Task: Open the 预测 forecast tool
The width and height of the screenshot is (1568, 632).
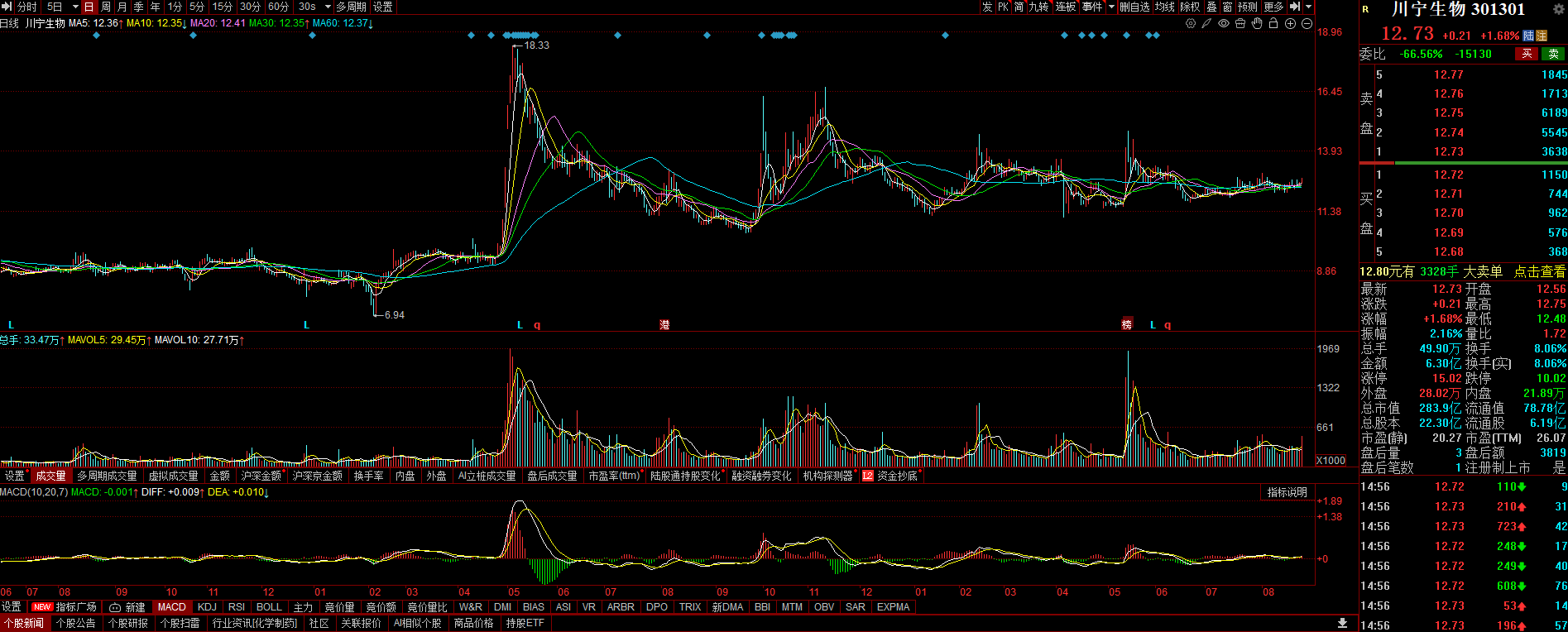Action: coord(1248,7)
